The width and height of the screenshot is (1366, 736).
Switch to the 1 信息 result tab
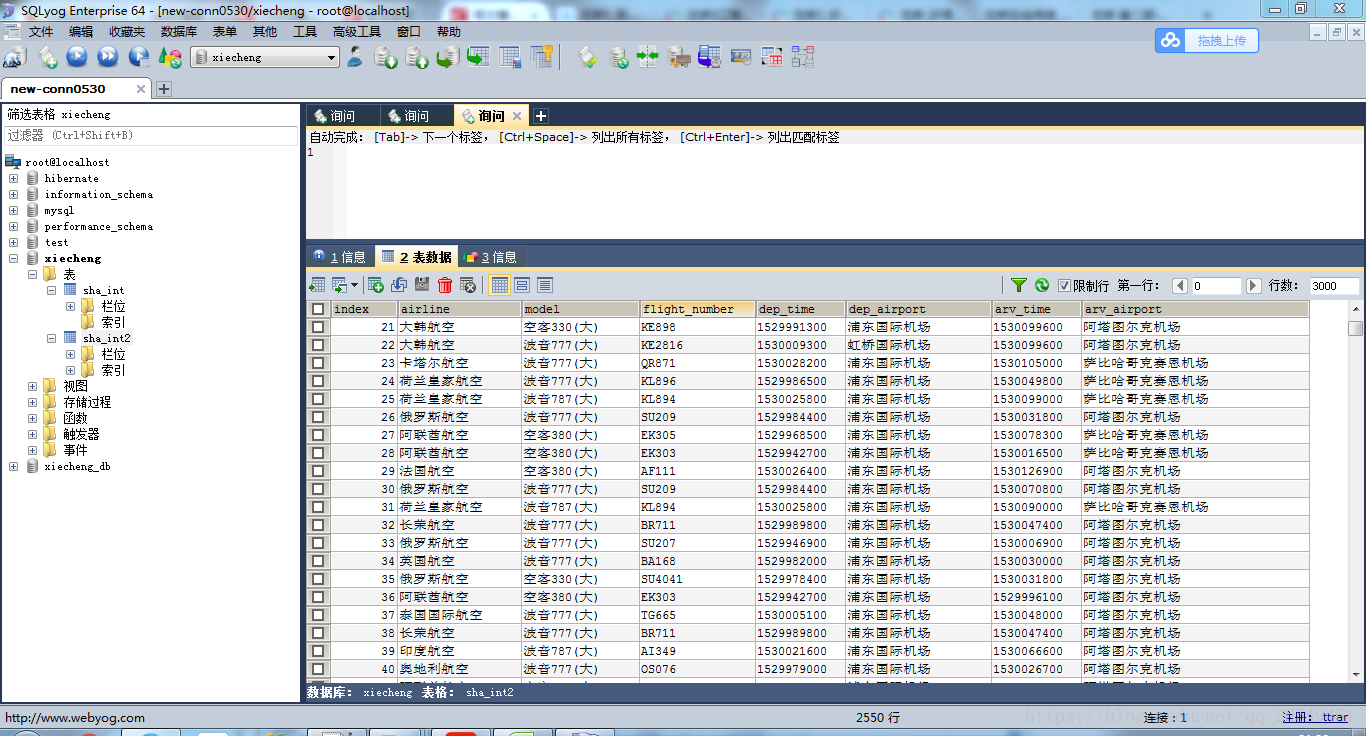click(340, 257)
